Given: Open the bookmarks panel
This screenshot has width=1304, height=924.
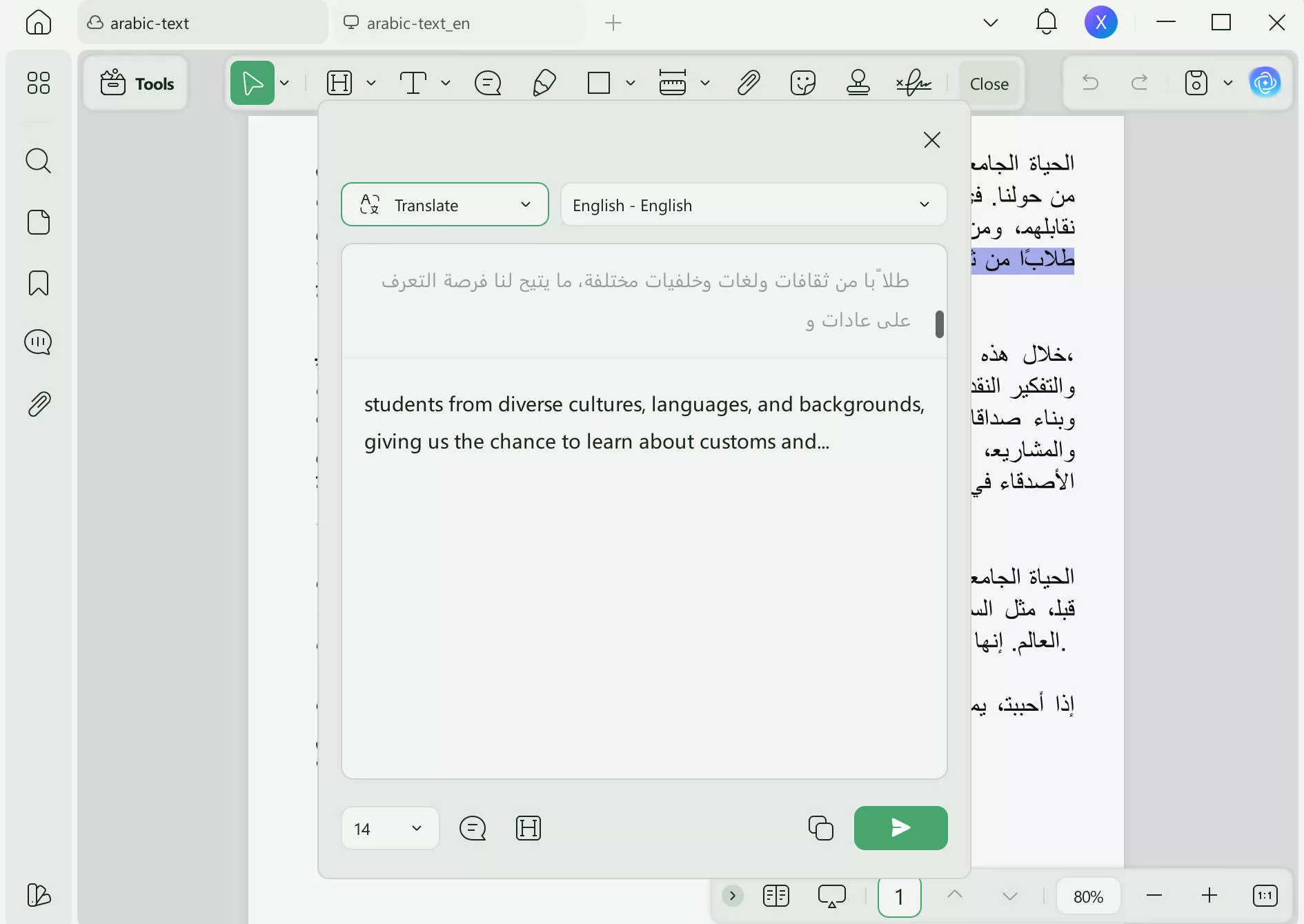Looking at the screenshot, I should click(39, 284).
